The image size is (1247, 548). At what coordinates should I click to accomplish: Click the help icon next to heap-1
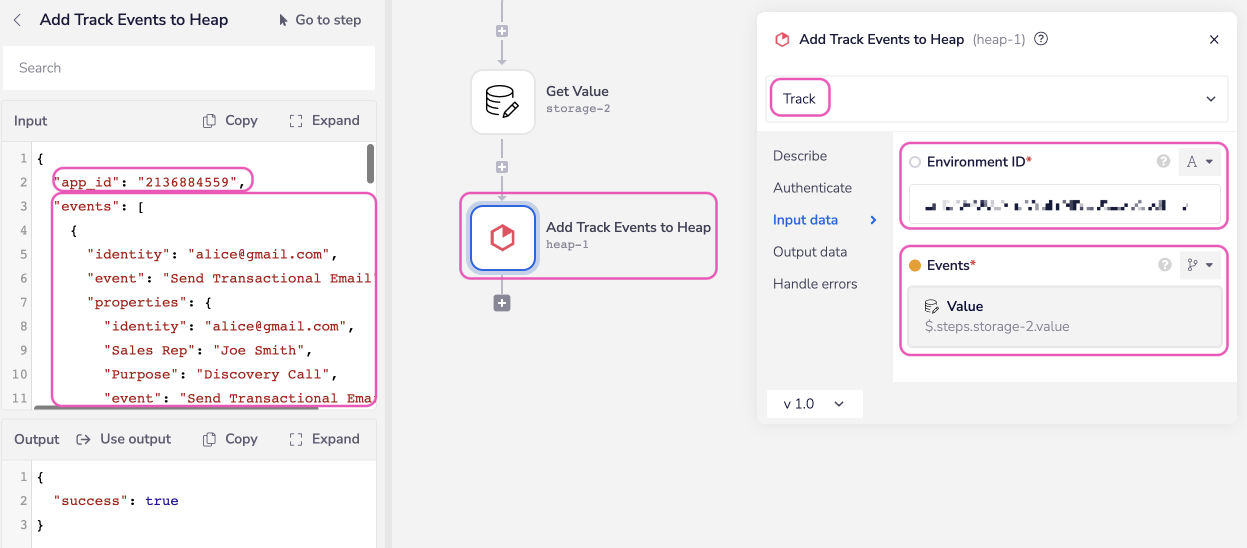pos(1041,40)
